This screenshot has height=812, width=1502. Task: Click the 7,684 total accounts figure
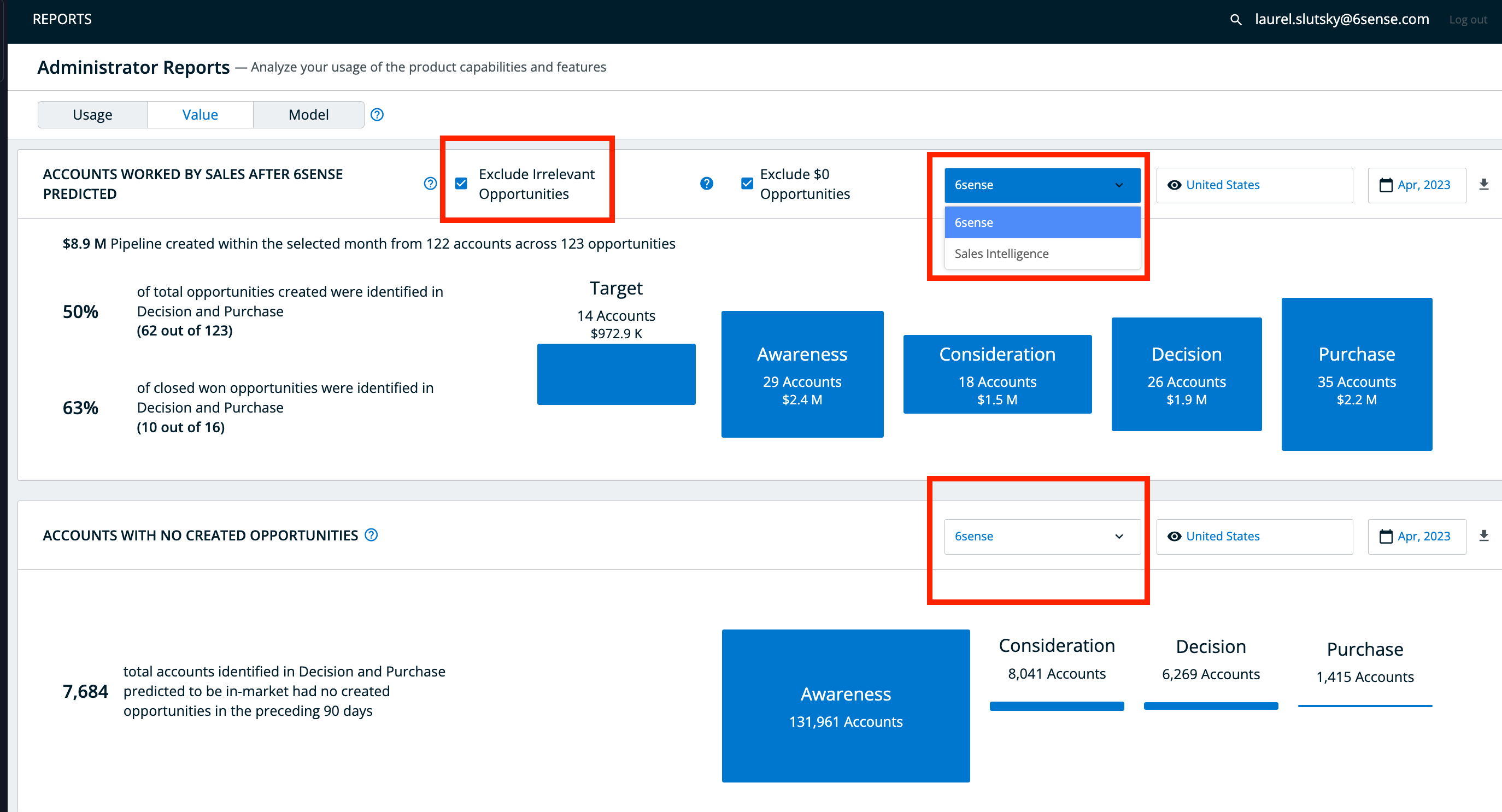coord(85,691)
